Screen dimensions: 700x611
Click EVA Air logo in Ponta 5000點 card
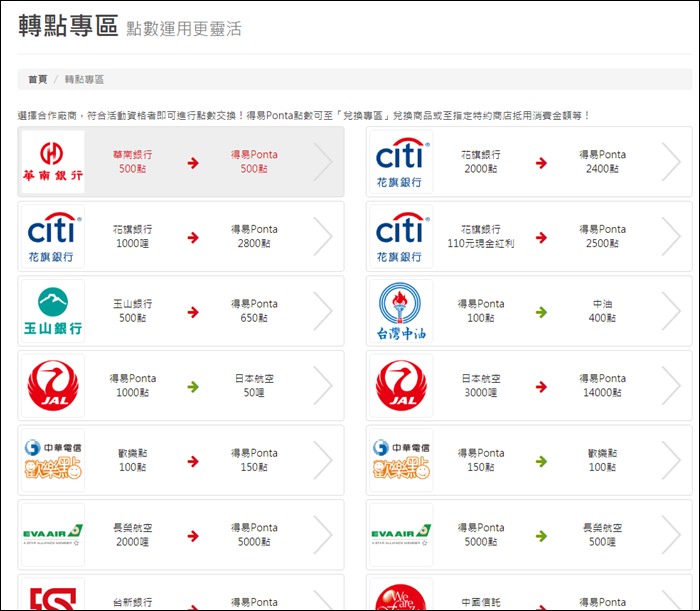pos(401,534)
